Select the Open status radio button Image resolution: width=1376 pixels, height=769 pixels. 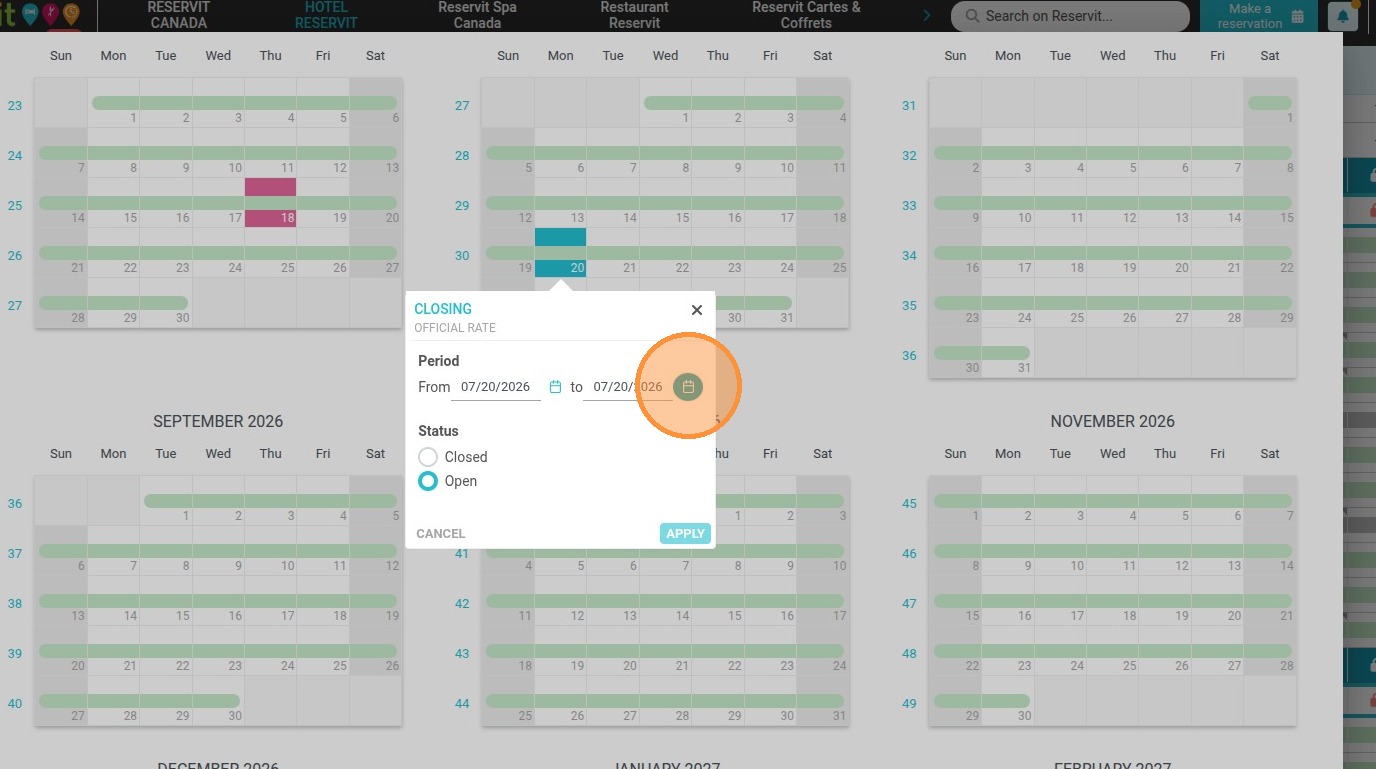pos(428,481)
